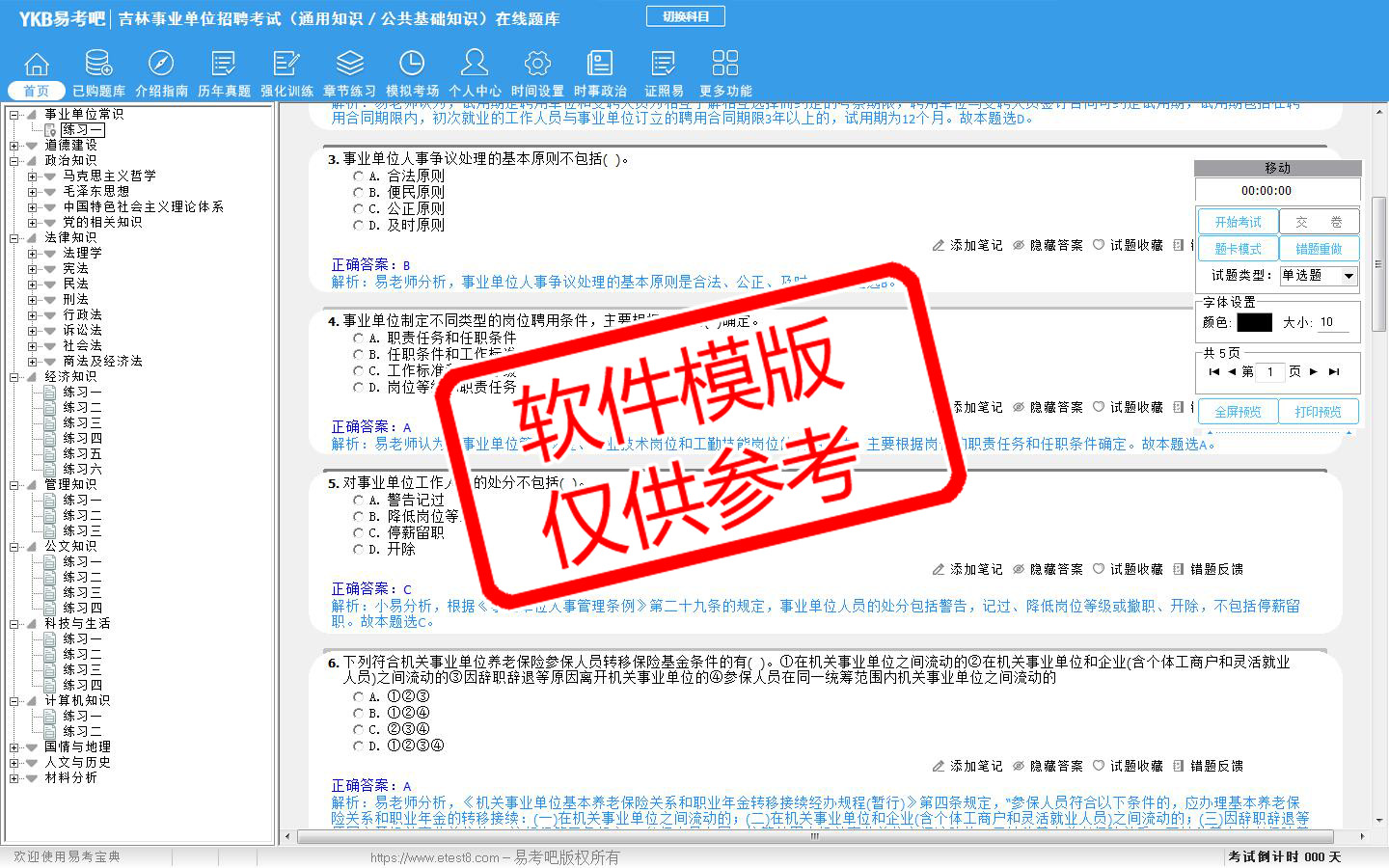Pick option B ①②④ for question 6

point(359,714)
